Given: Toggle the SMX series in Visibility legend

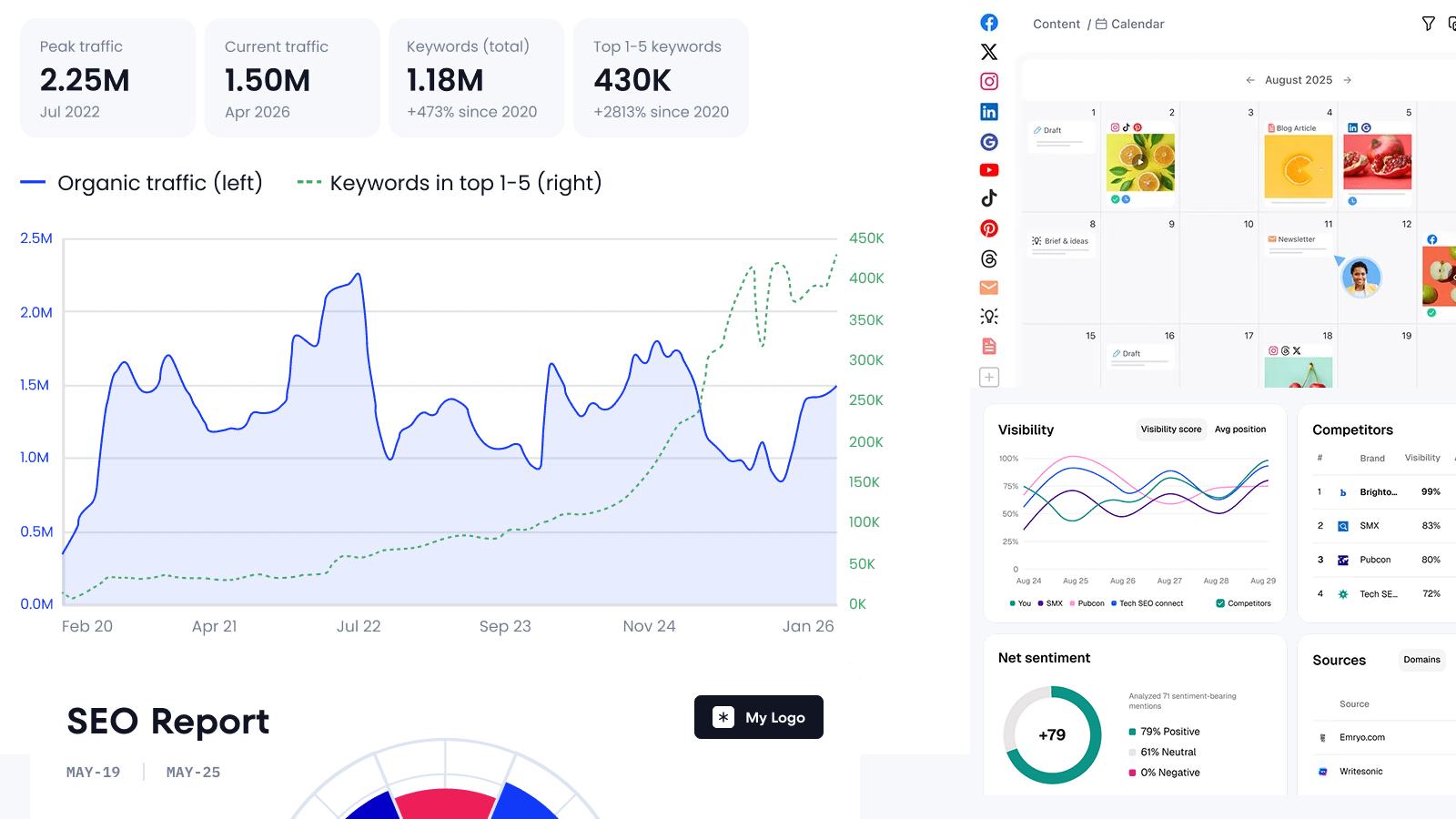Looking at the screenshot, I should [x=1050, y=603].
